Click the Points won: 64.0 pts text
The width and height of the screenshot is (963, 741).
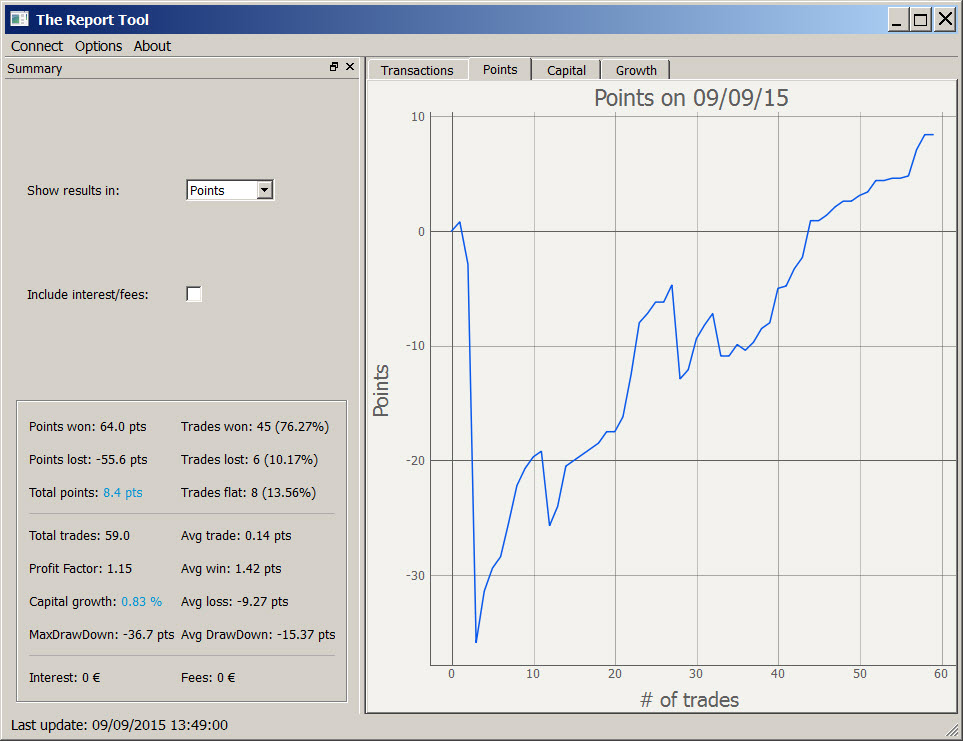point(88,427)
